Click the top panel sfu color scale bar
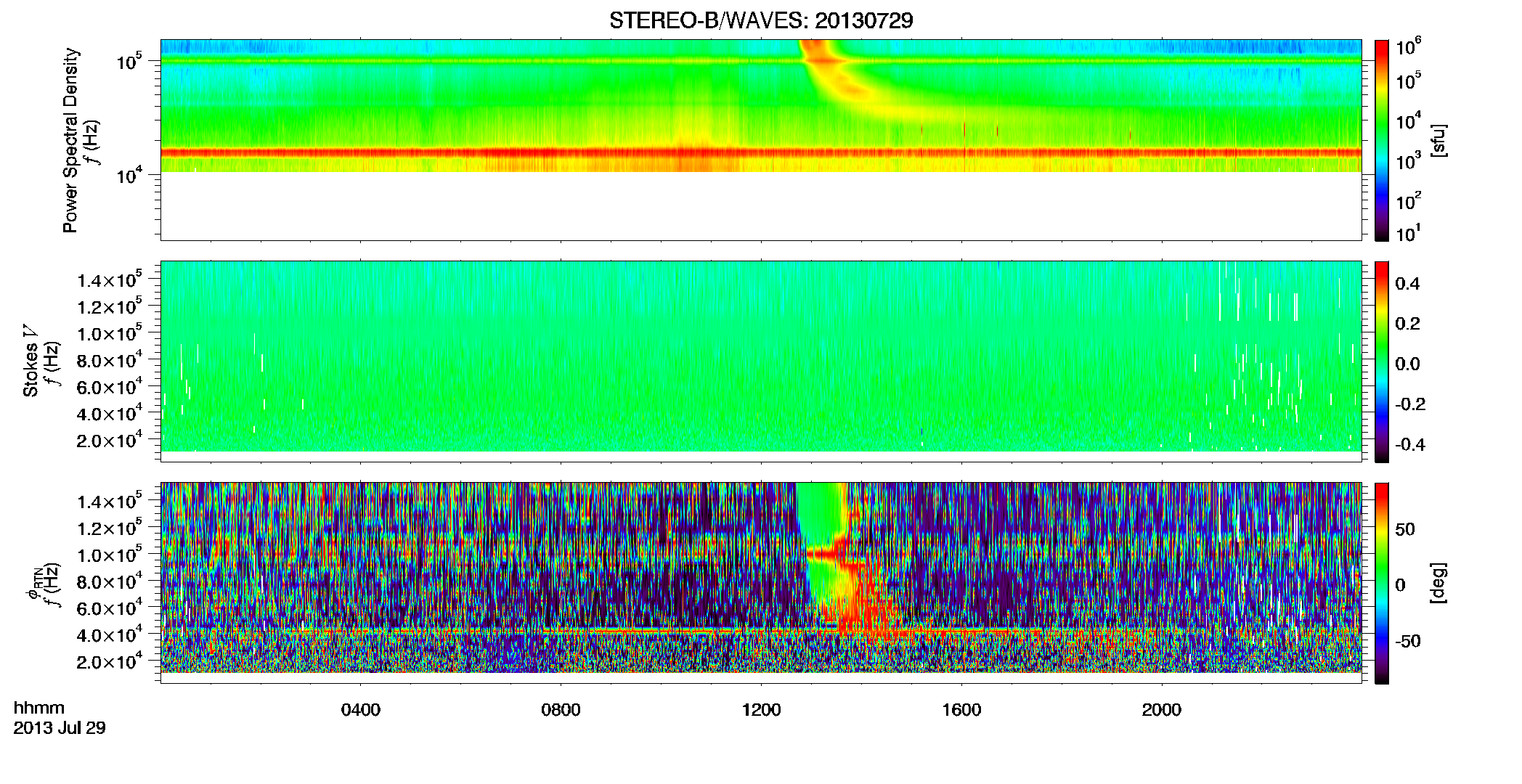1522x784 pixels. click(1382, 140)
